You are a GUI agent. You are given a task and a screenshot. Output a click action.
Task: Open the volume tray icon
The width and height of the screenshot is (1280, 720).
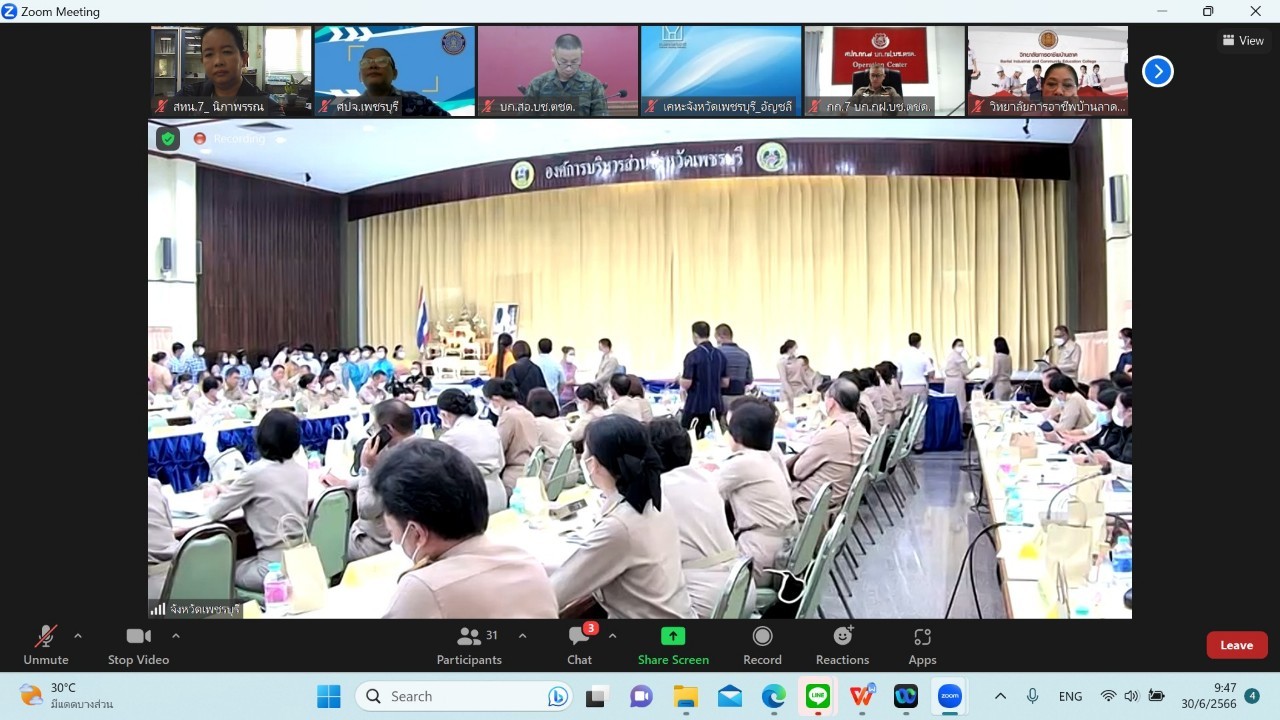point(1132,696)
